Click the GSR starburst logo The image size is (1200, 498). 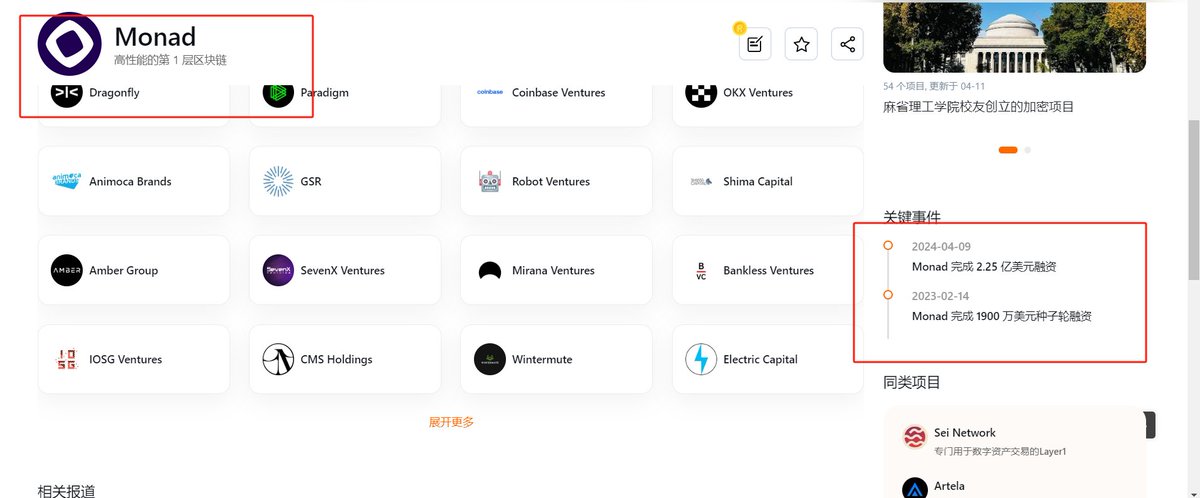(278, 181)
